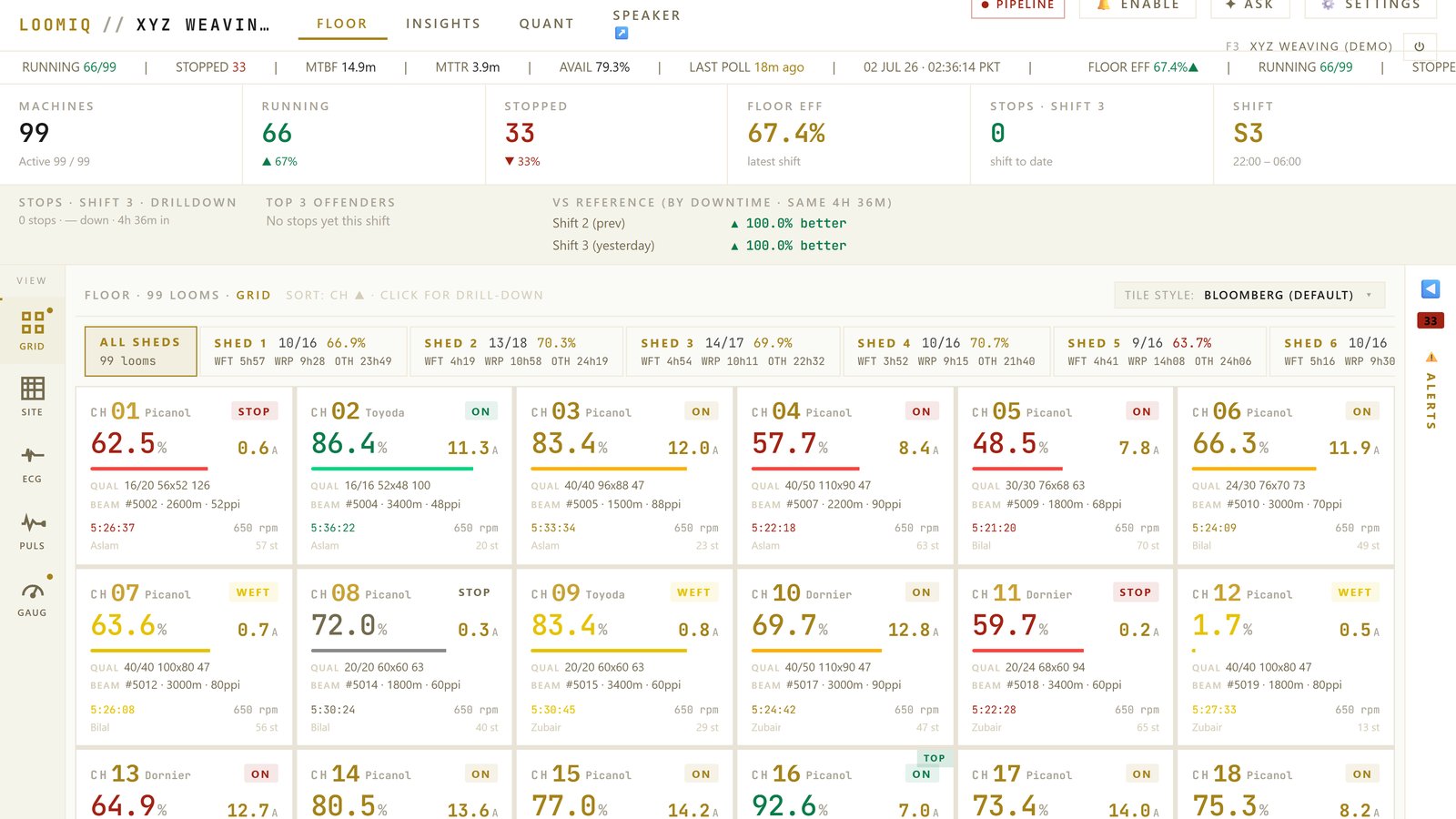Screen dimensions: 1456x819
Task: Select the ECG view icon
Action: (33, 455)
